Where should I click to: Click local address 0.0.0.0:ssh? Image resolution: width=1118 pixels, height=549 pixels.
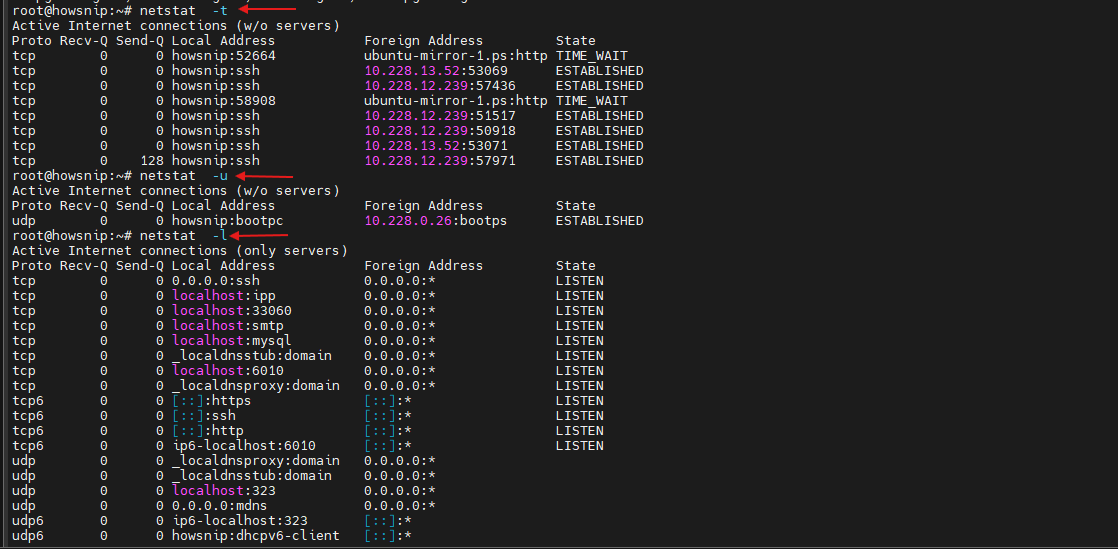click(x=215, y=280)
